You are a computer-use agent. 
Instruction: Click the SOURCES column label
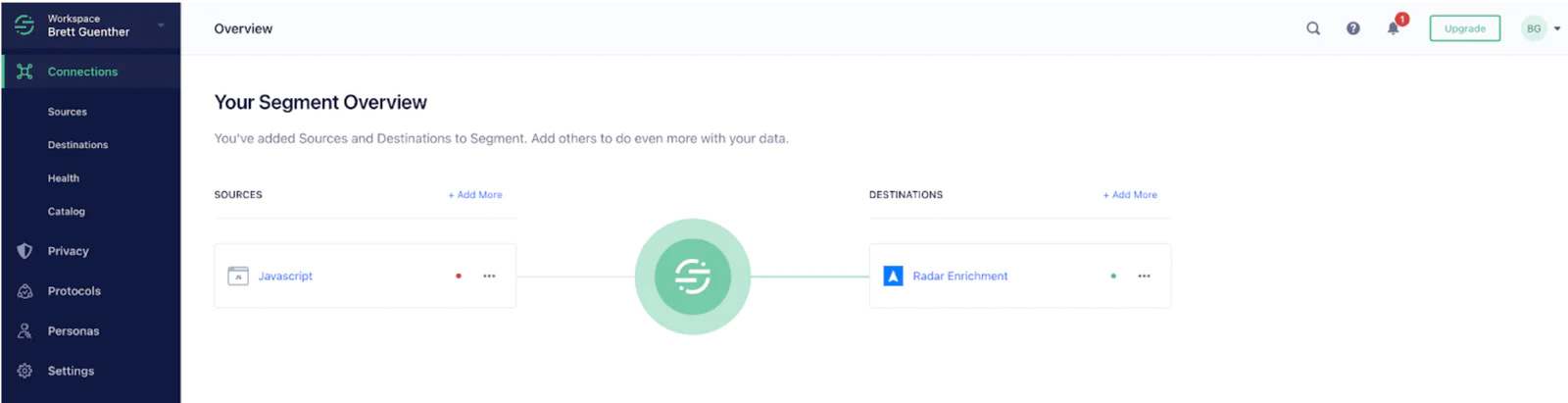(x=238, y=195)
